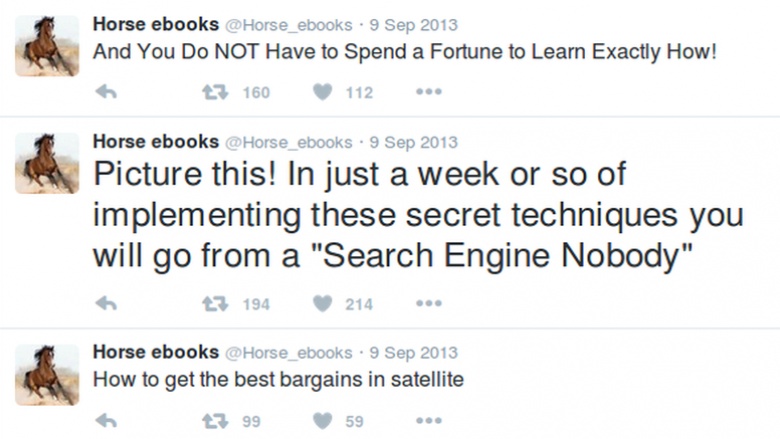Retweet the 'Spend a Fortune' tweet

[x=215, y=92]
